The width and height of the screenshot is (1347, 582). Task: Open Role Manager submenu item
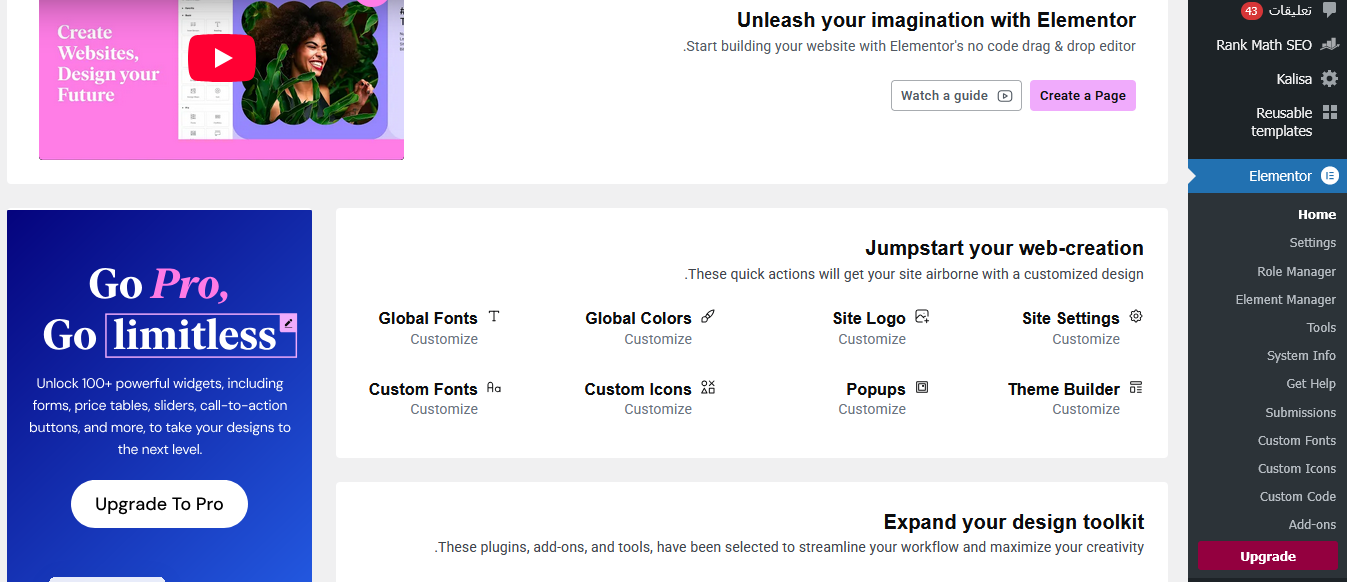[1296, 271]
